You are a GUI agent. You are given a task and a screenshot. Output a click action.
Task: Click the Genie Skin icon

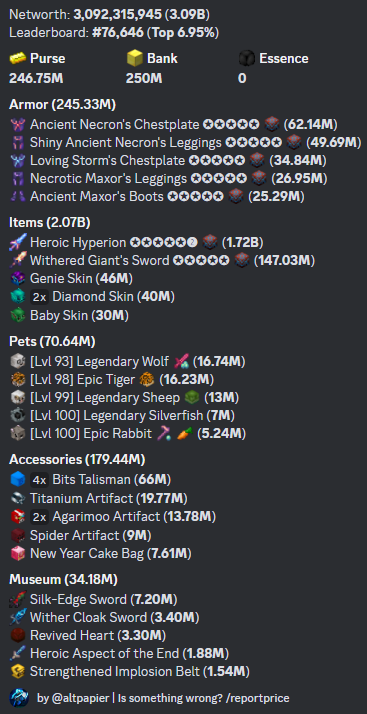(x=18, y=278)
